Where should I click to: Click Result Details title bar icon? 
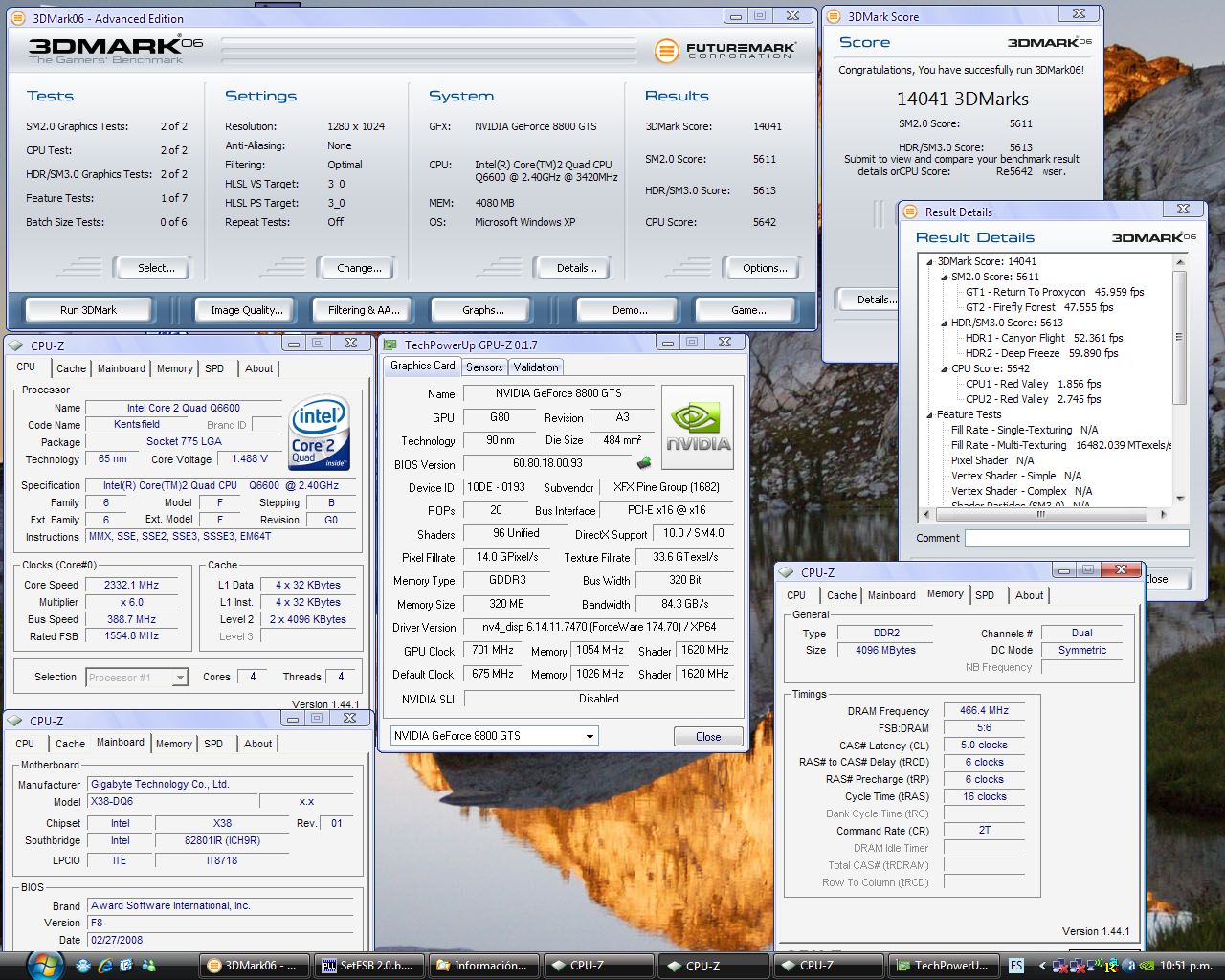tap(910, 212)
